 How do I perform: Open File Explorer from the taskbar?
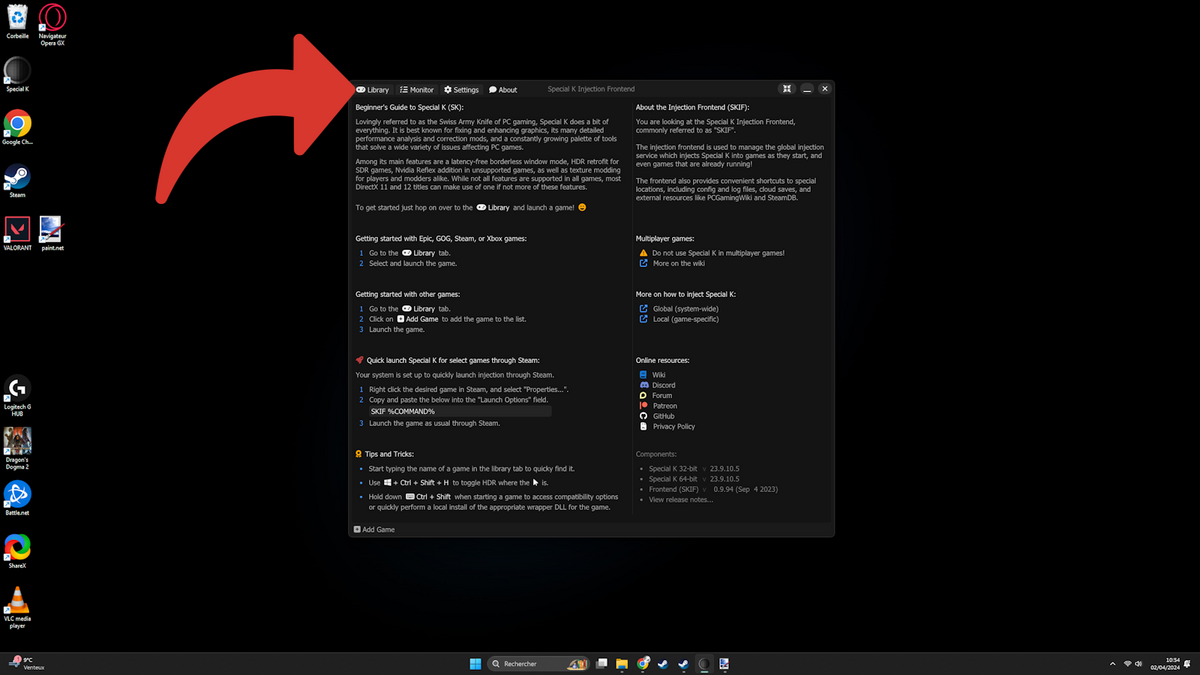tap(622, 663)
